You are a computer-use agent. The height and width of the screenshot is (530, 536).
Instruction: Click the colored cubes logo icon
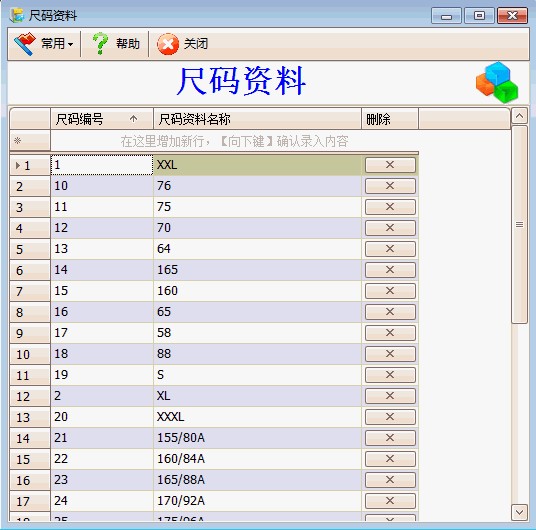point(497,82)
